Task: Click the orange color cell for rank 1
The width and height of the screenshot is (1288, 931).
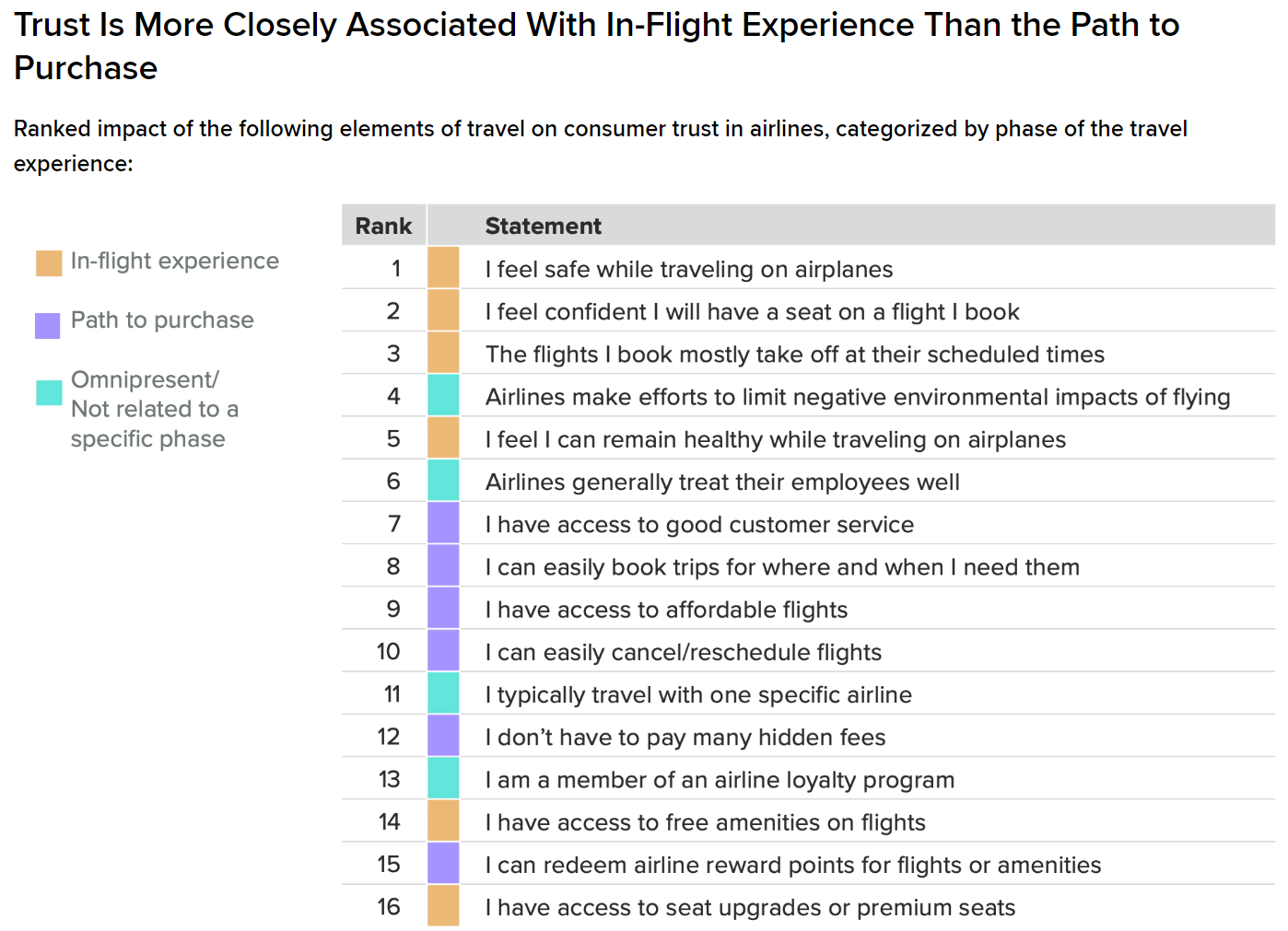Action: point(443,268)
